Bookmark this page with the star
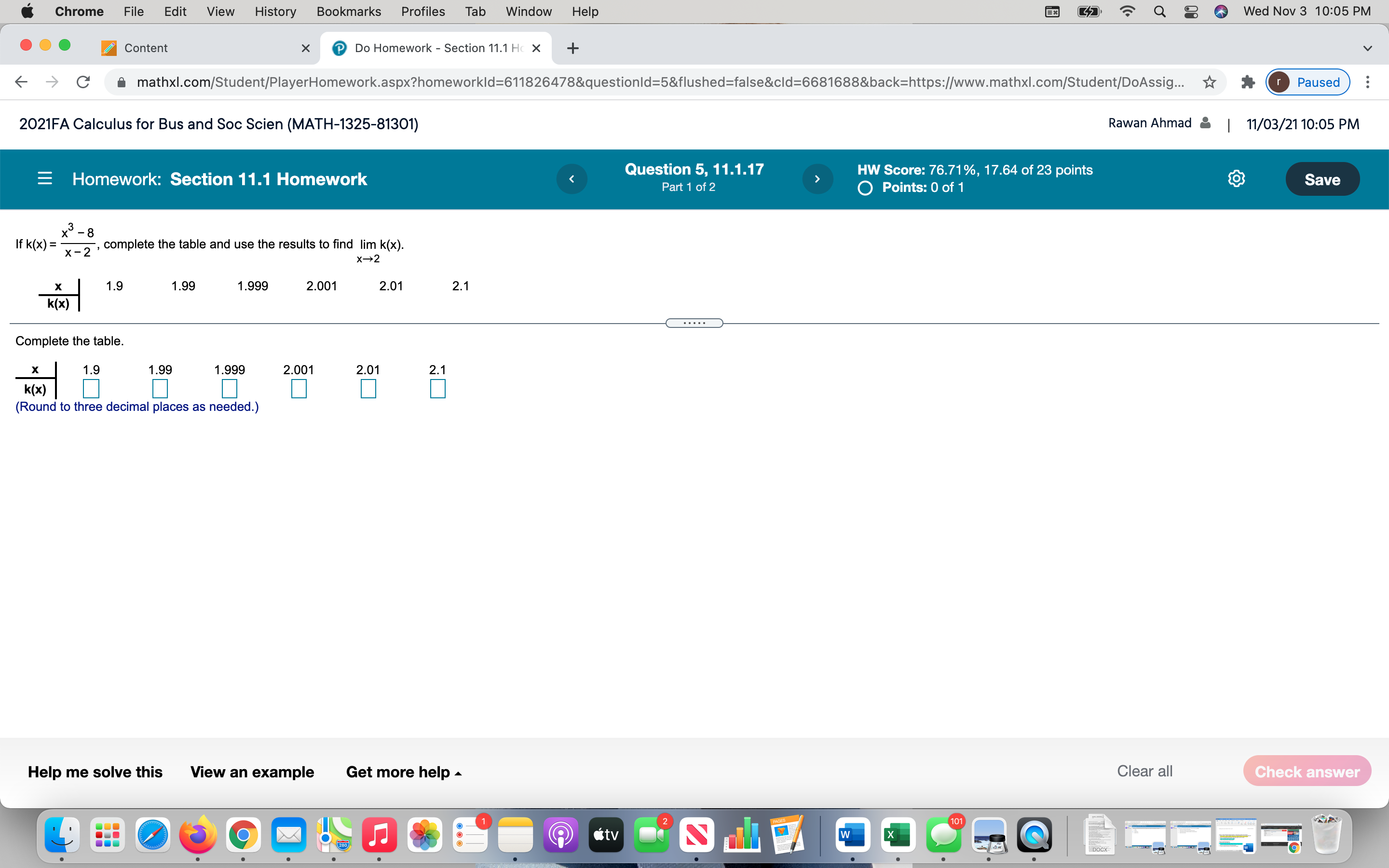The height and width of the screenshot is (868, 1389). (1209, 82)
